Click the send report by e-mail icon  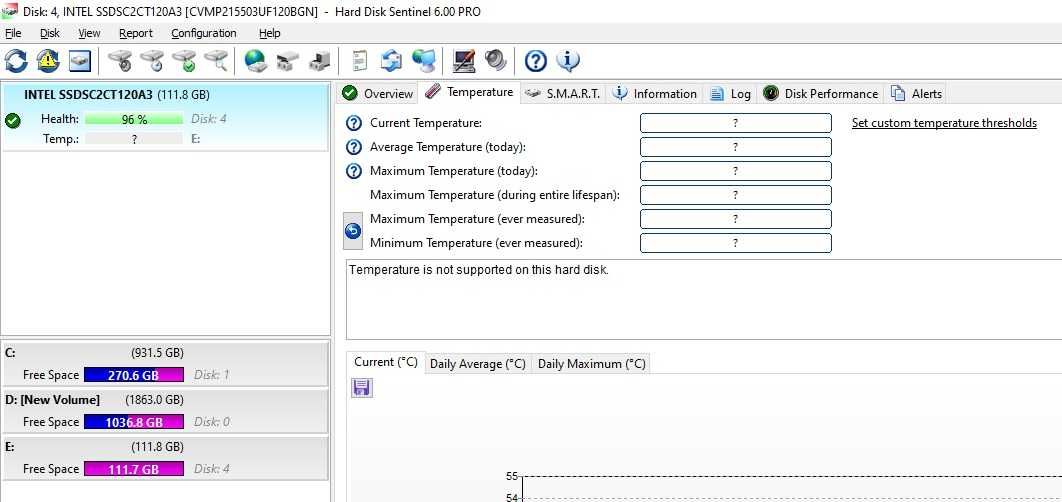[x=391, y=61]
